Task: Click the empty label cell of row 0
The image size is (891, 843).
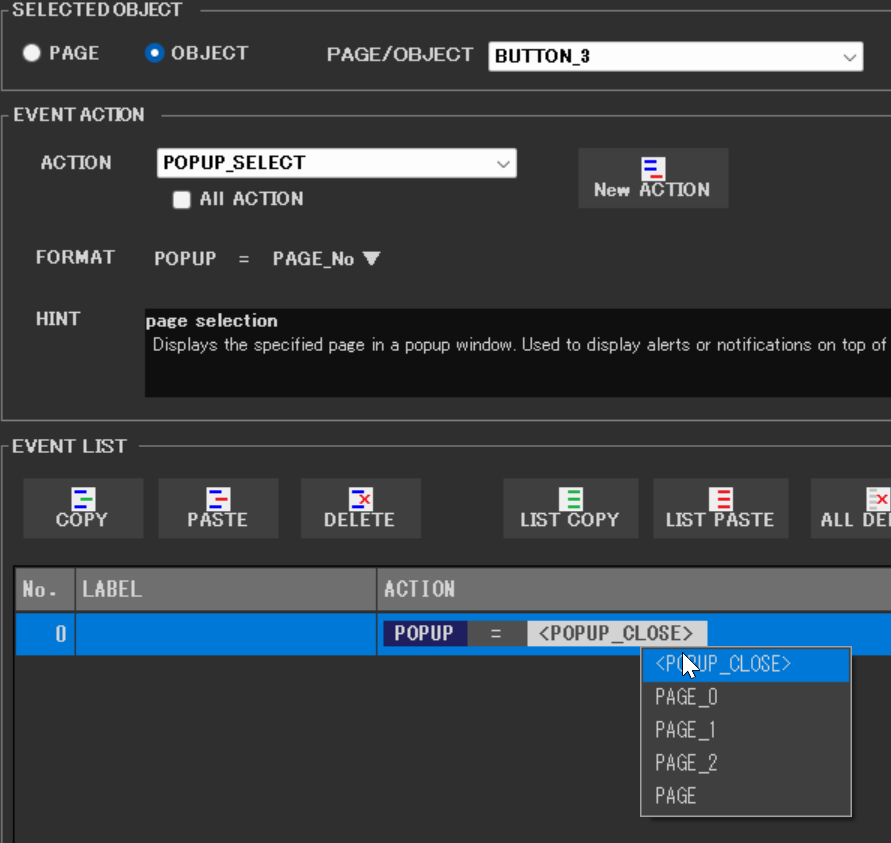Action: 226,634
